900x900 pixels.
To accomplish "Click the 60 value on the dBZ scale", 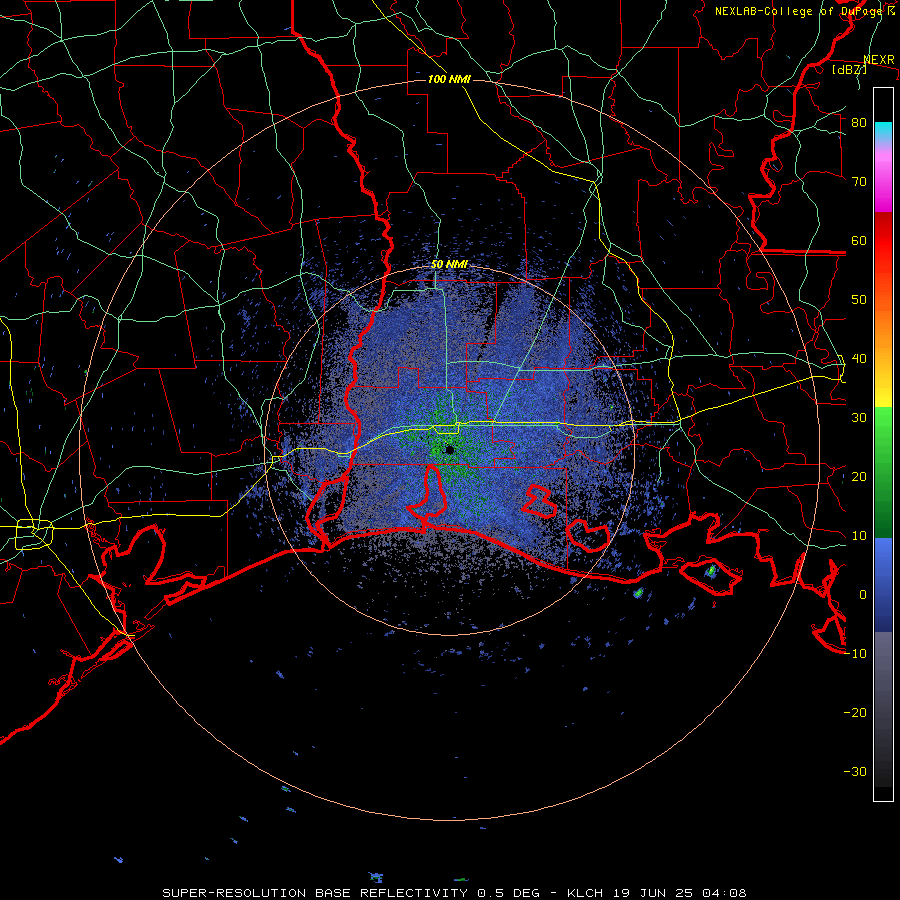I will [859, 241].
